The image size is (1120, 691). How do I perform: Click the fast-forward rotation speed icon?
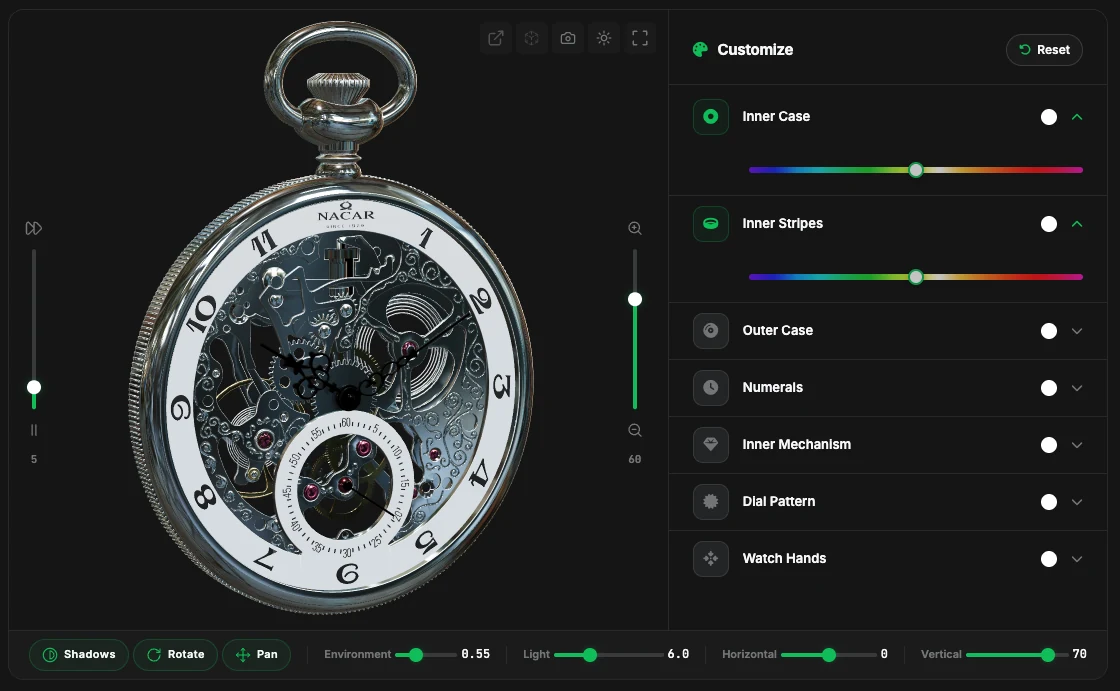(34, 228)
